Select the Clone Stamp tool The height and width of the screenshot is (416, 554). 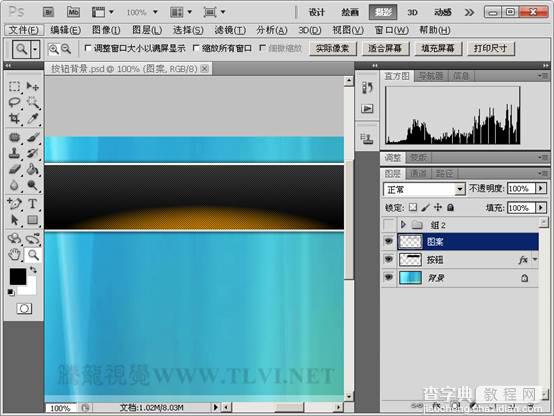point(14,153)
